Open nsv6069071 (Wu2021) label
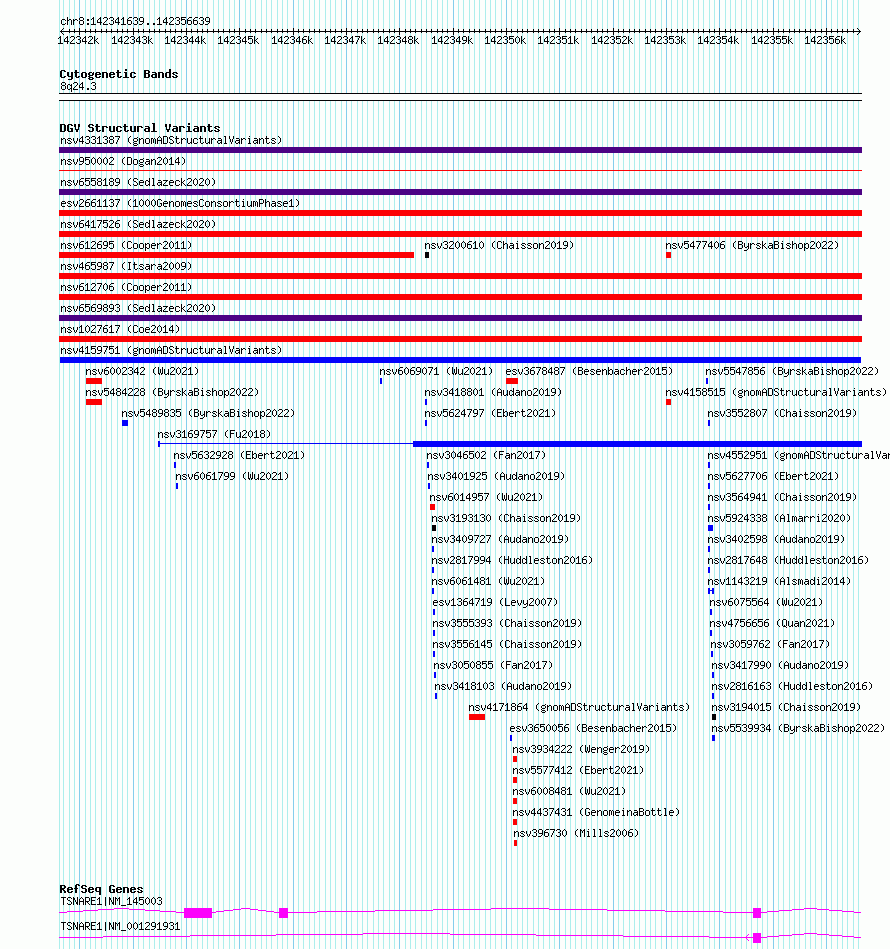890x949 pixels. pyautogui.click(x=436, y=371)
